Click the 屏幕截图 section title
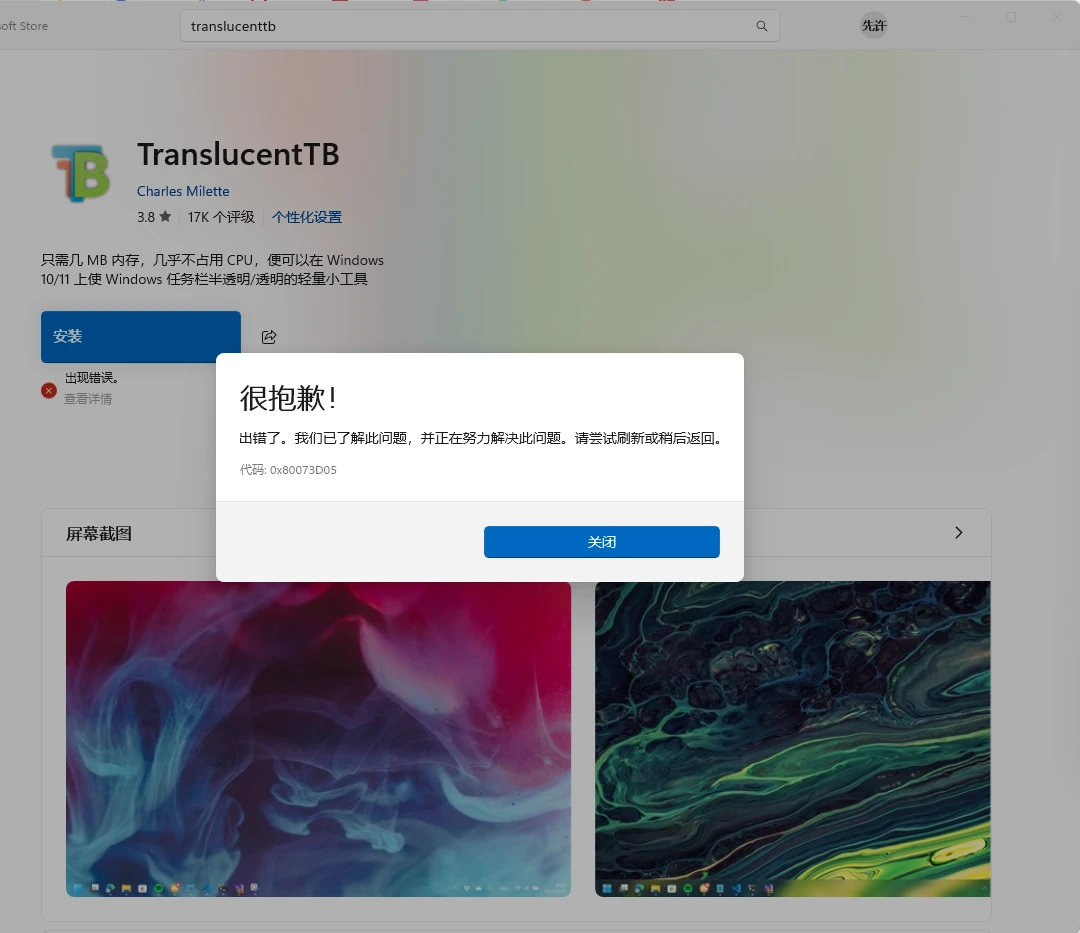Image resolution: width=1080 pixels, height=933 pixels. [x=98, y=534]
